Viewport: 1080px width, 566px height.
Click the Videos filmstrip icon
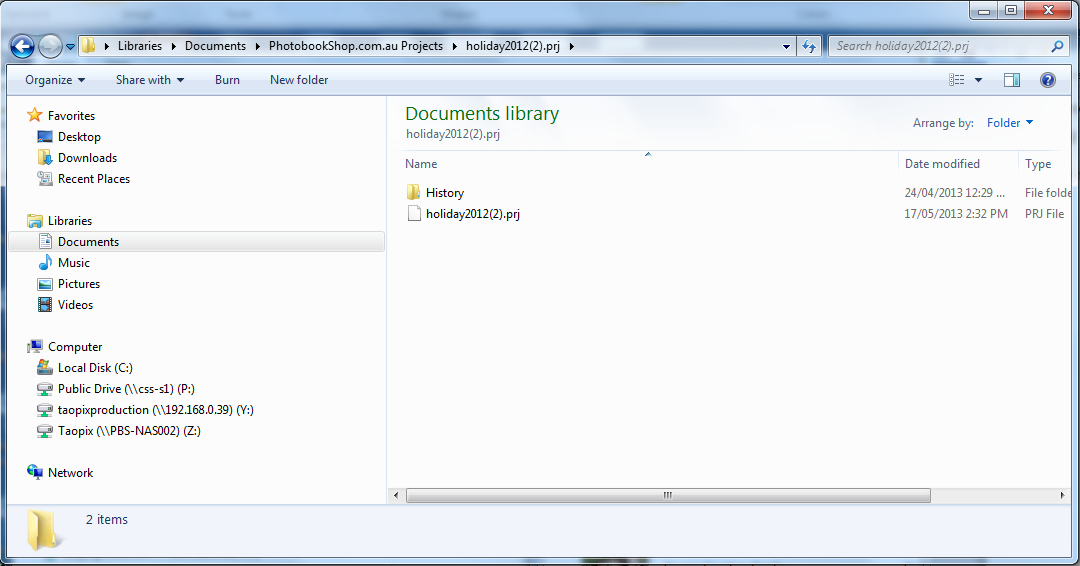(45, 304)
